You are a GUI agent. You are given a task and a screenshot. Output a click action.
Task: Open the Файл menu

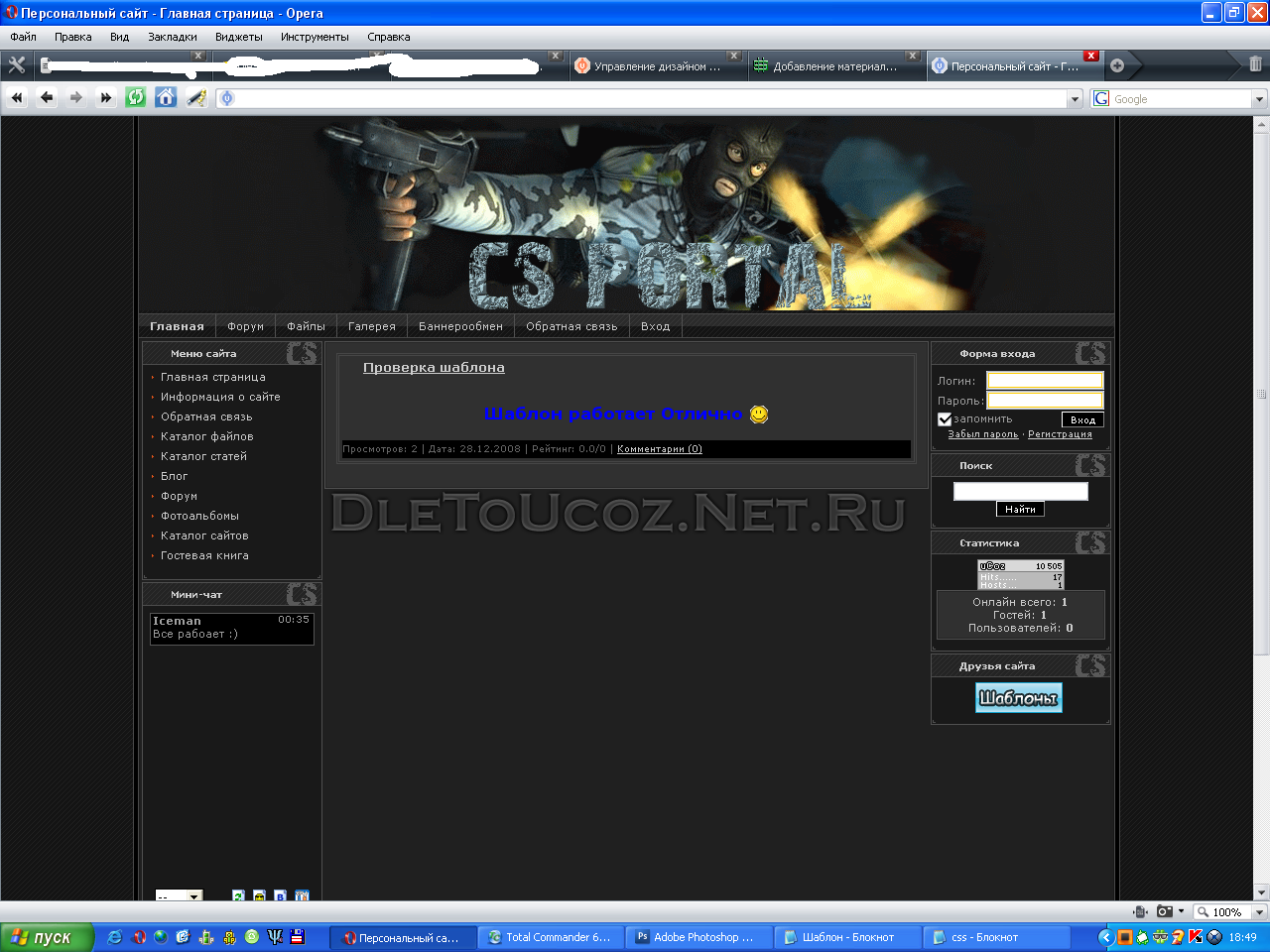coord(23,37)
